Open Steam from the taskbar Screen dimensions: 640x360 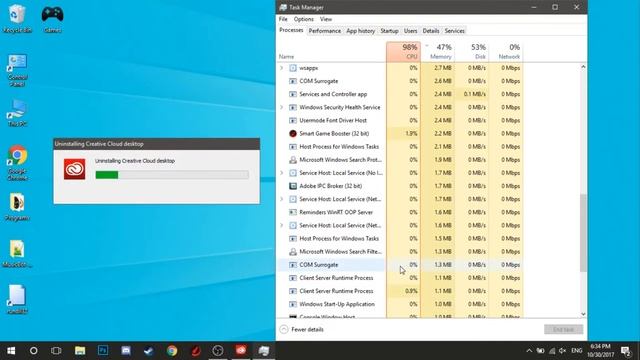tap(149, 351)
